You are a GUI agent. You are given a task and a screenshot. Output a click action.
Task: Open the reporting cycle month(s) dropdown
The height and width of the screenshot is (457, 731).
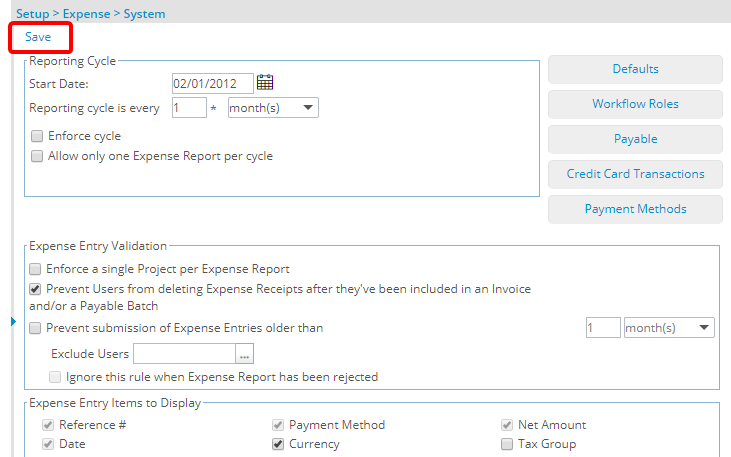point(273,108)
